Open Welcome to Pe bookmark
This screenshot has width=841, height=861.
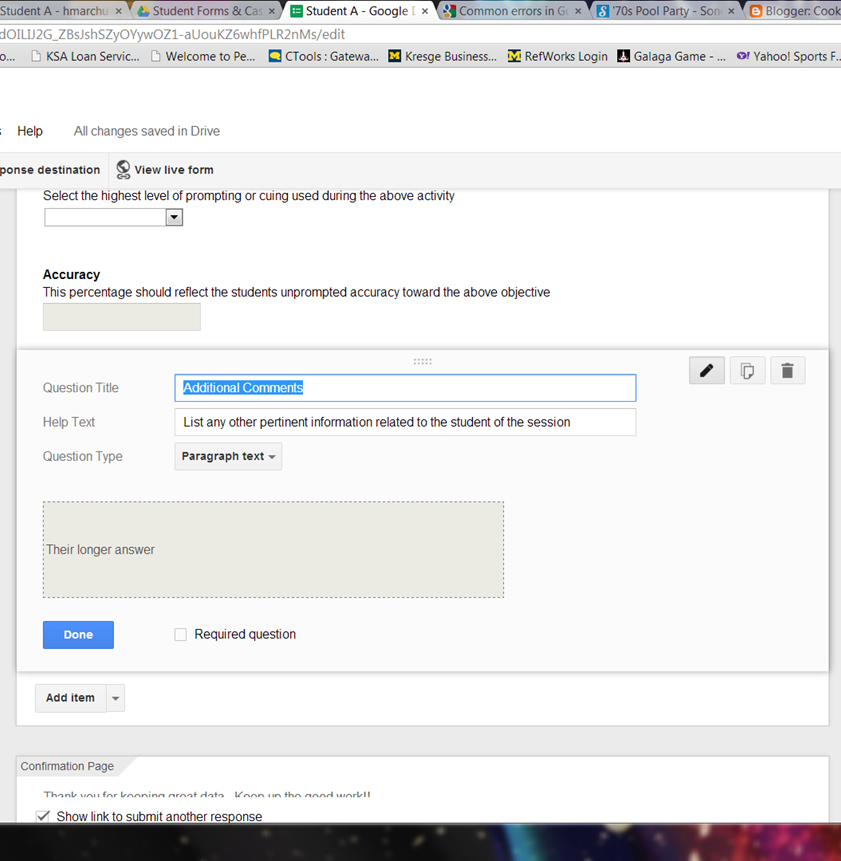click(204, 57)
